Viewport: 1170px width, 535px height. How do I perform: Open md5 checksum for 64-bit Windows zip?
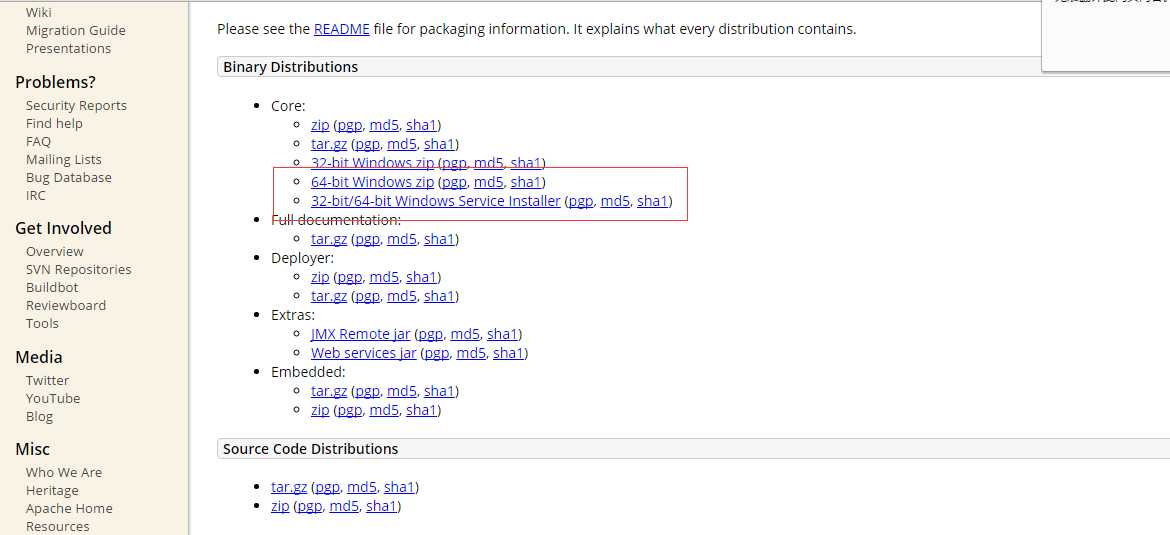click(x=489, y=182)
